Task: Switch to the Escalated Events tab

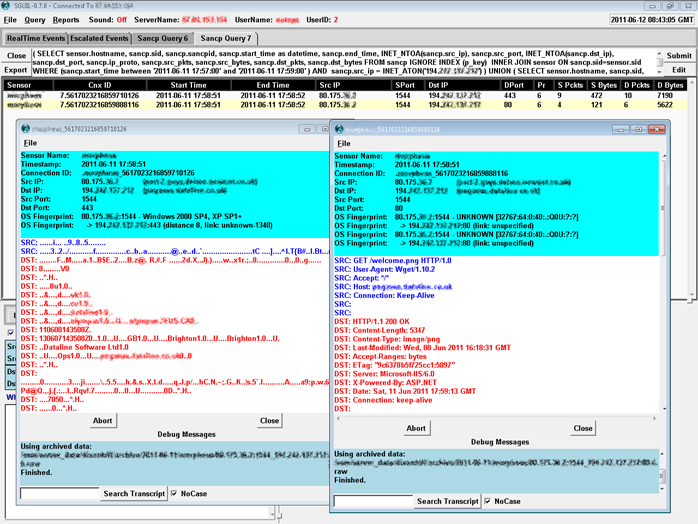Action: coord(101,37)
